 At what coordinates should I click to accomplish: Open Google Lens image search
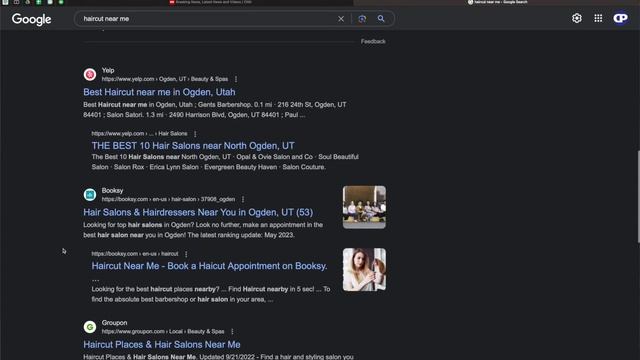[362, 19]
